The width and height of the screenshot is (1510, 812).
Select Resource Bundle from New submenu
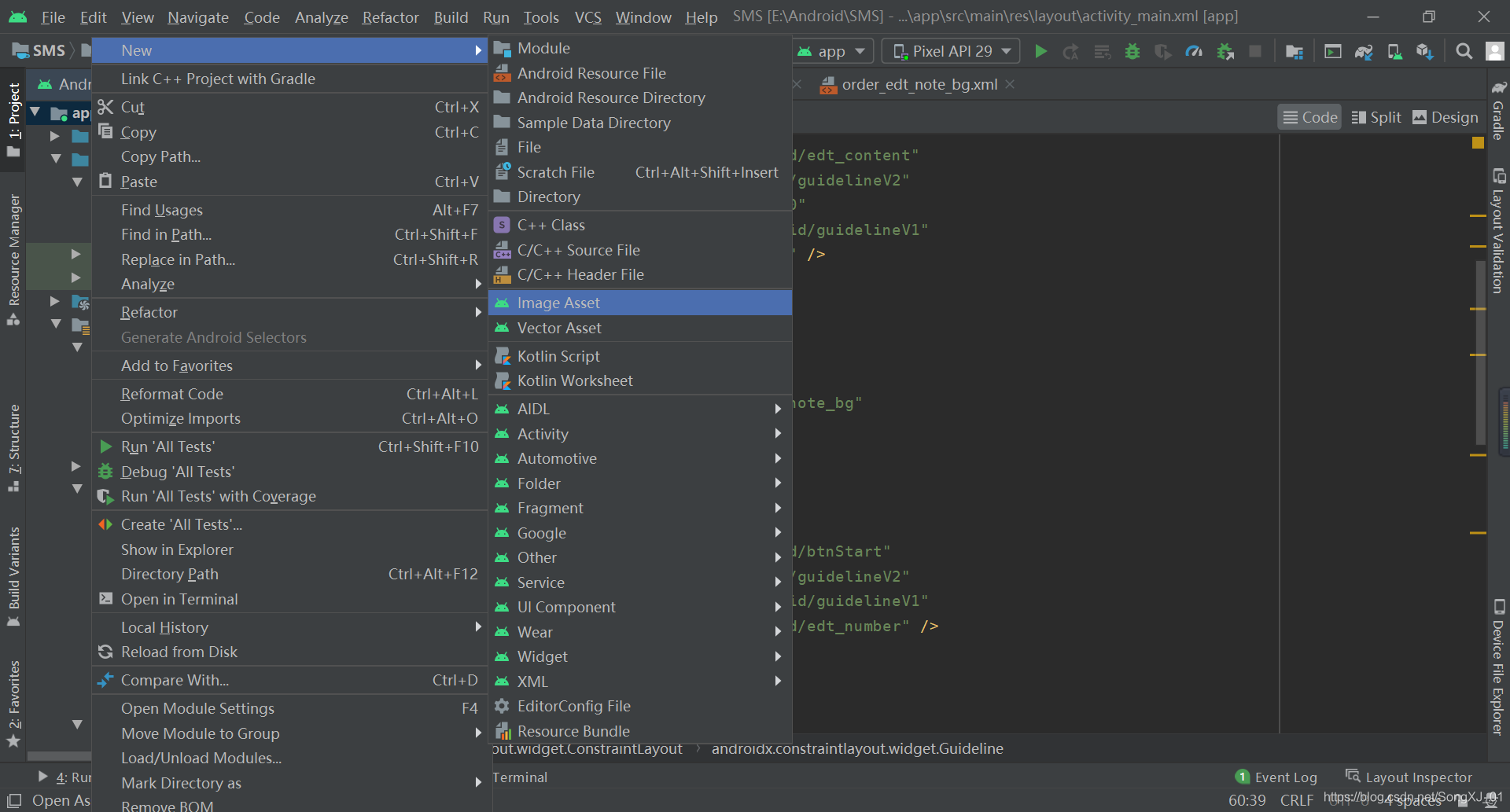[639, 731]
